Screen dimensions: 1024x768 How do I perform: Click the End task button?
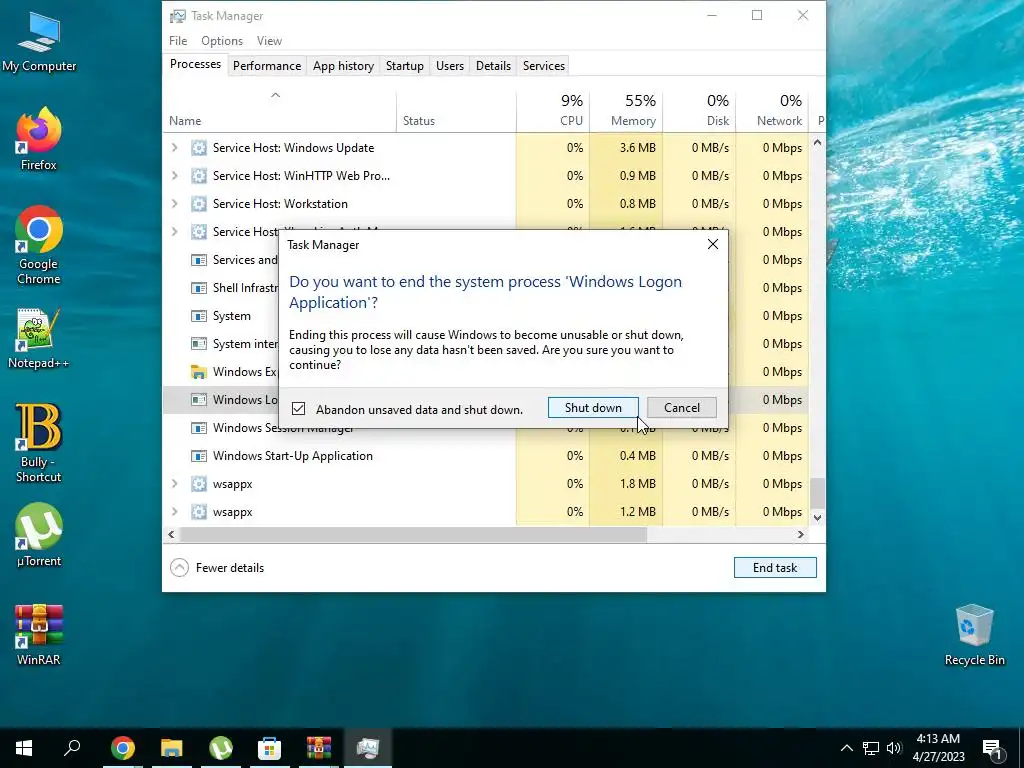click(x=775, y=568)
